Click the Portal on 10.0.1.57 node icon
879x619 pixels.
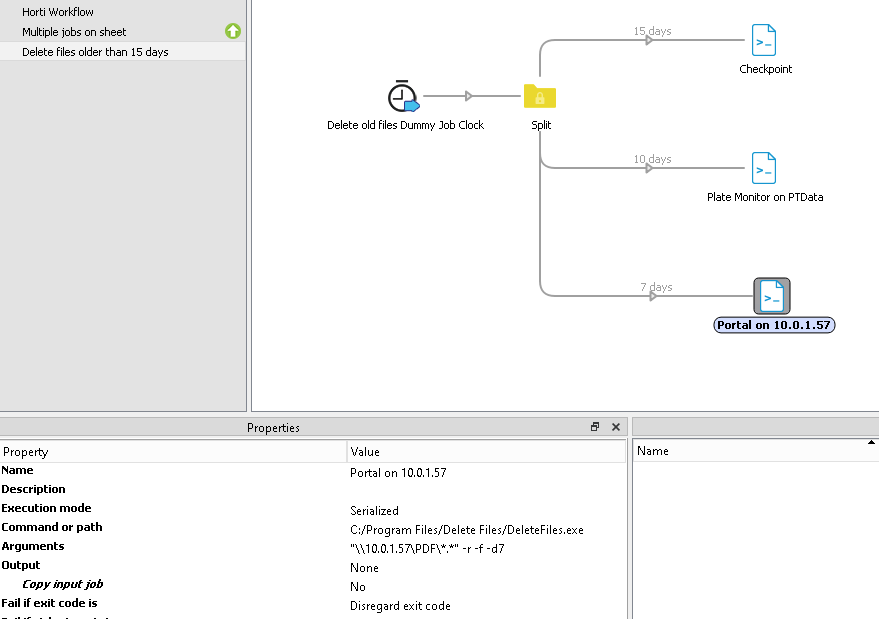tap(771, 295)
